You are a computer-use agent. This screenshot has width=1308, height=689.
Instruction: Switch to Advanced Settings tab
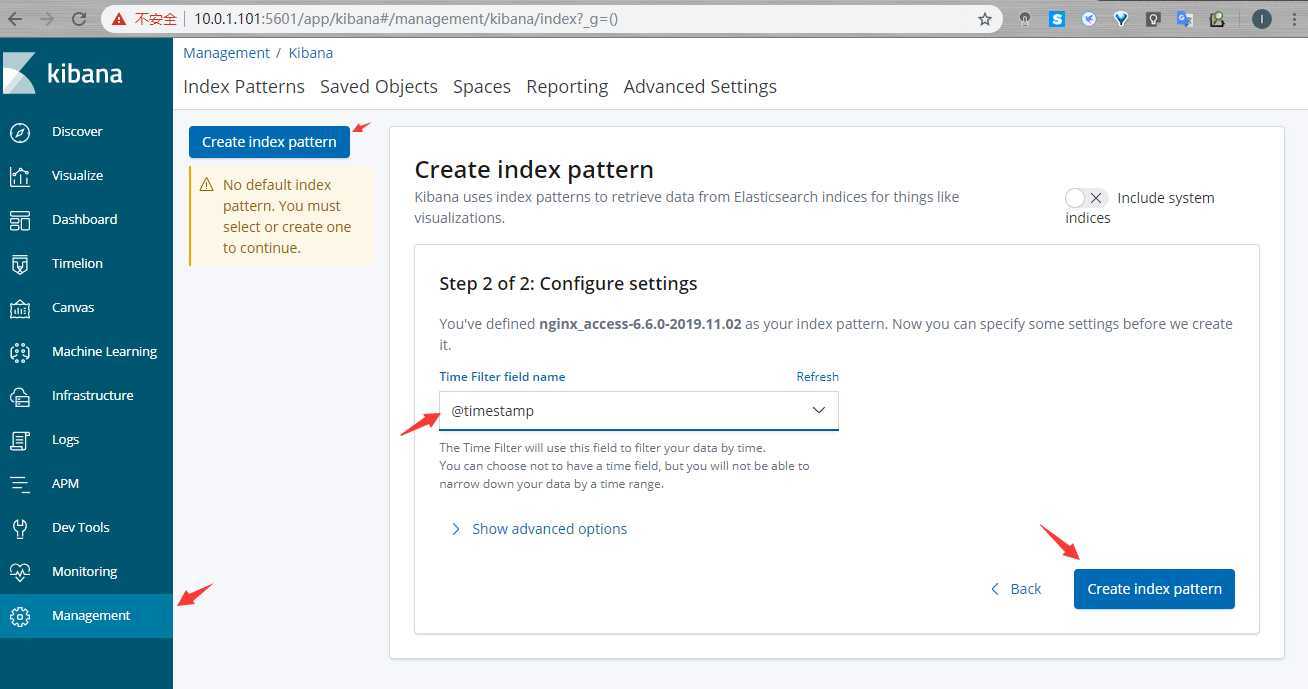tap(700, 87)
